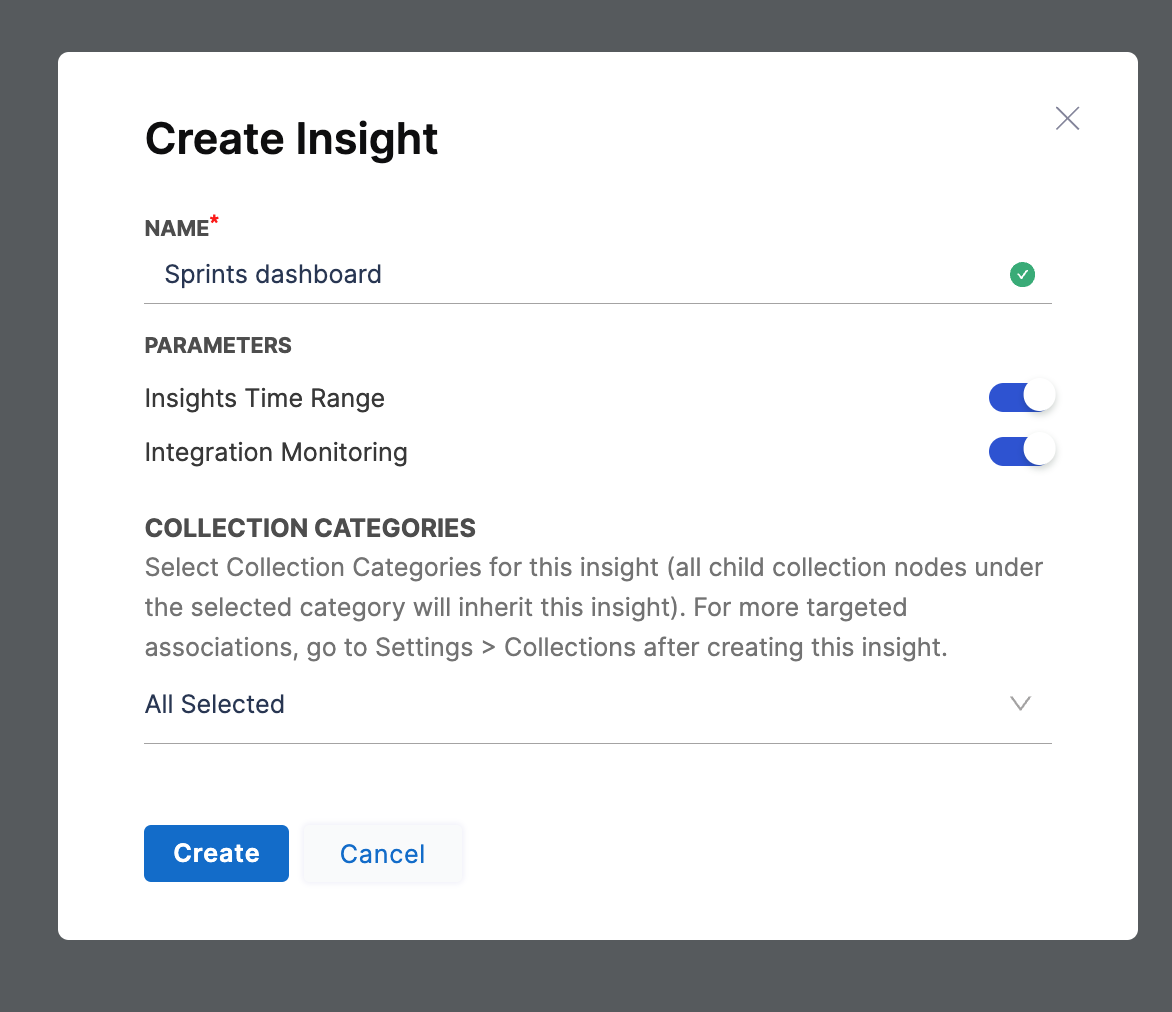1172x1012 pixels.
Task: Focus the Sprints dashboard name field
Action: coord(273,275)
